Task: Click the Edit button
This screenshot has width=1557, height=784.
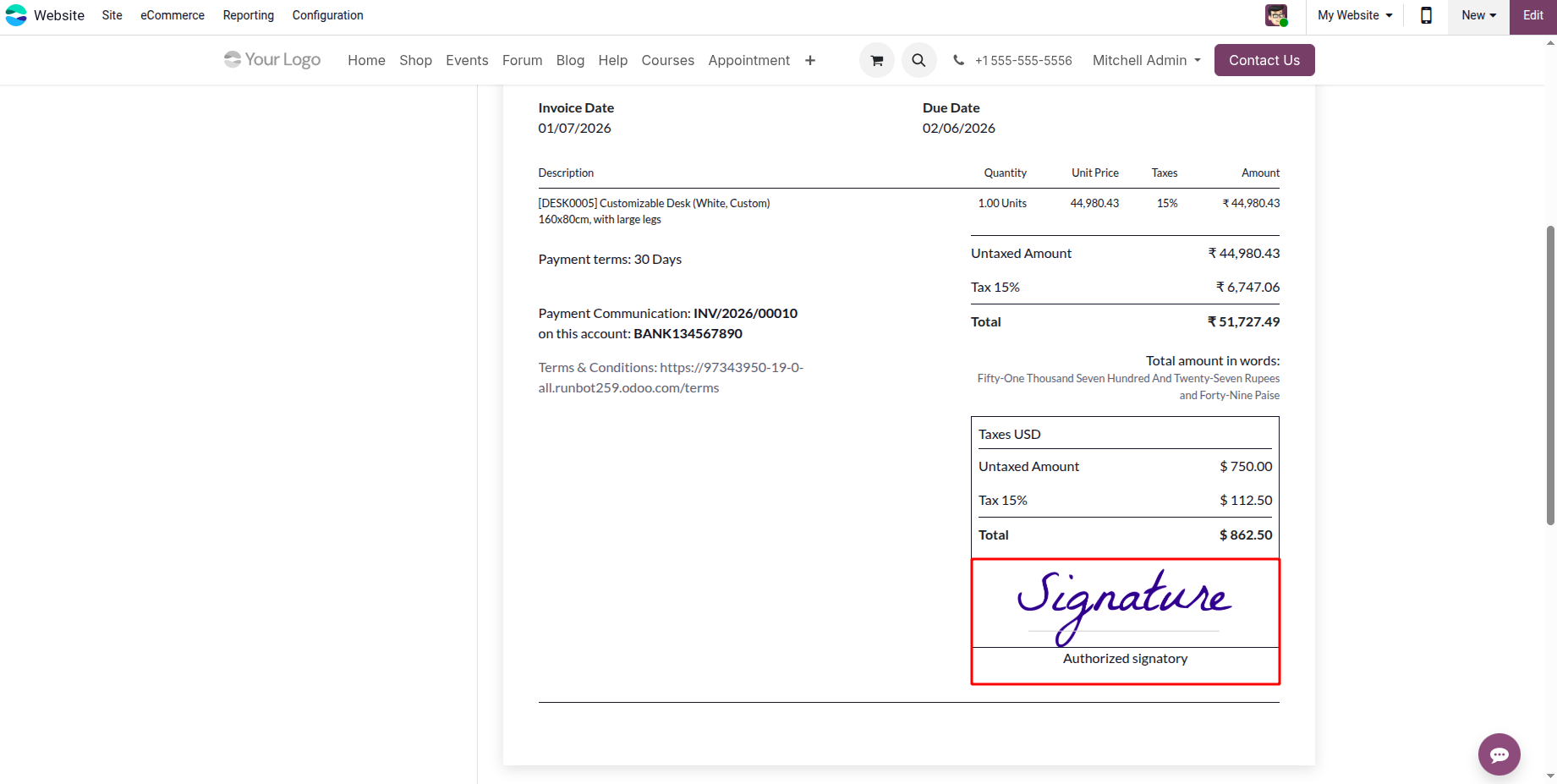Action: tap(1533, 15)
